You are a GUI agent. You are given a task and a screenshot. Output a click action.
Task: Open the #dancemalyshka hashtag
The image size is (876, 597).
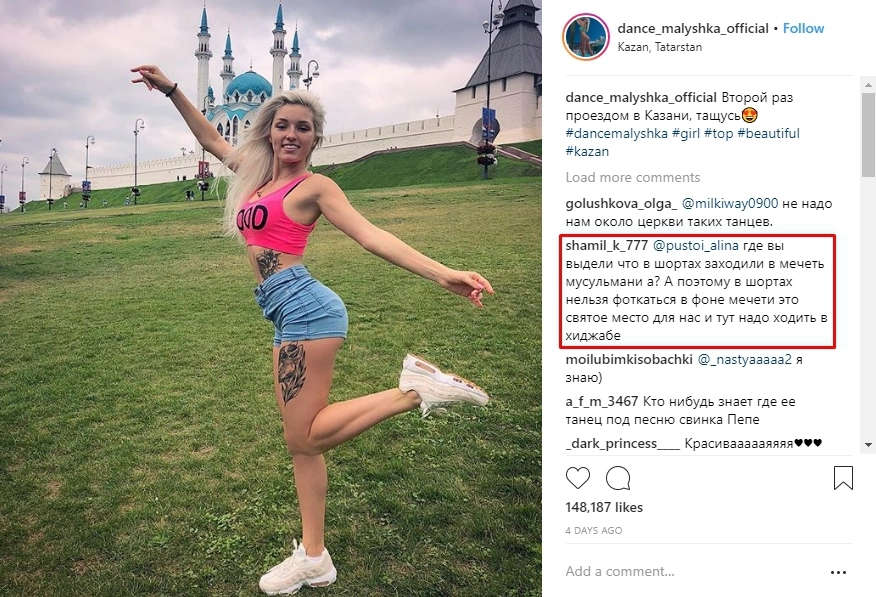pos(617,133)
